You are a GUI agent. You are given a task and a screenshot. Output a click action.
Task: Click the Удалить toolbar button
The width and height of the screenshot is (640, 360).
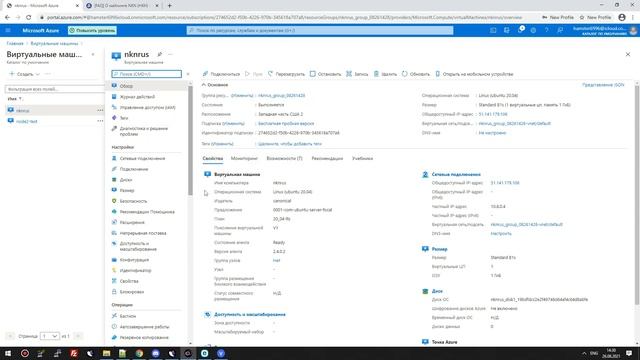click(x=385, y=74)
